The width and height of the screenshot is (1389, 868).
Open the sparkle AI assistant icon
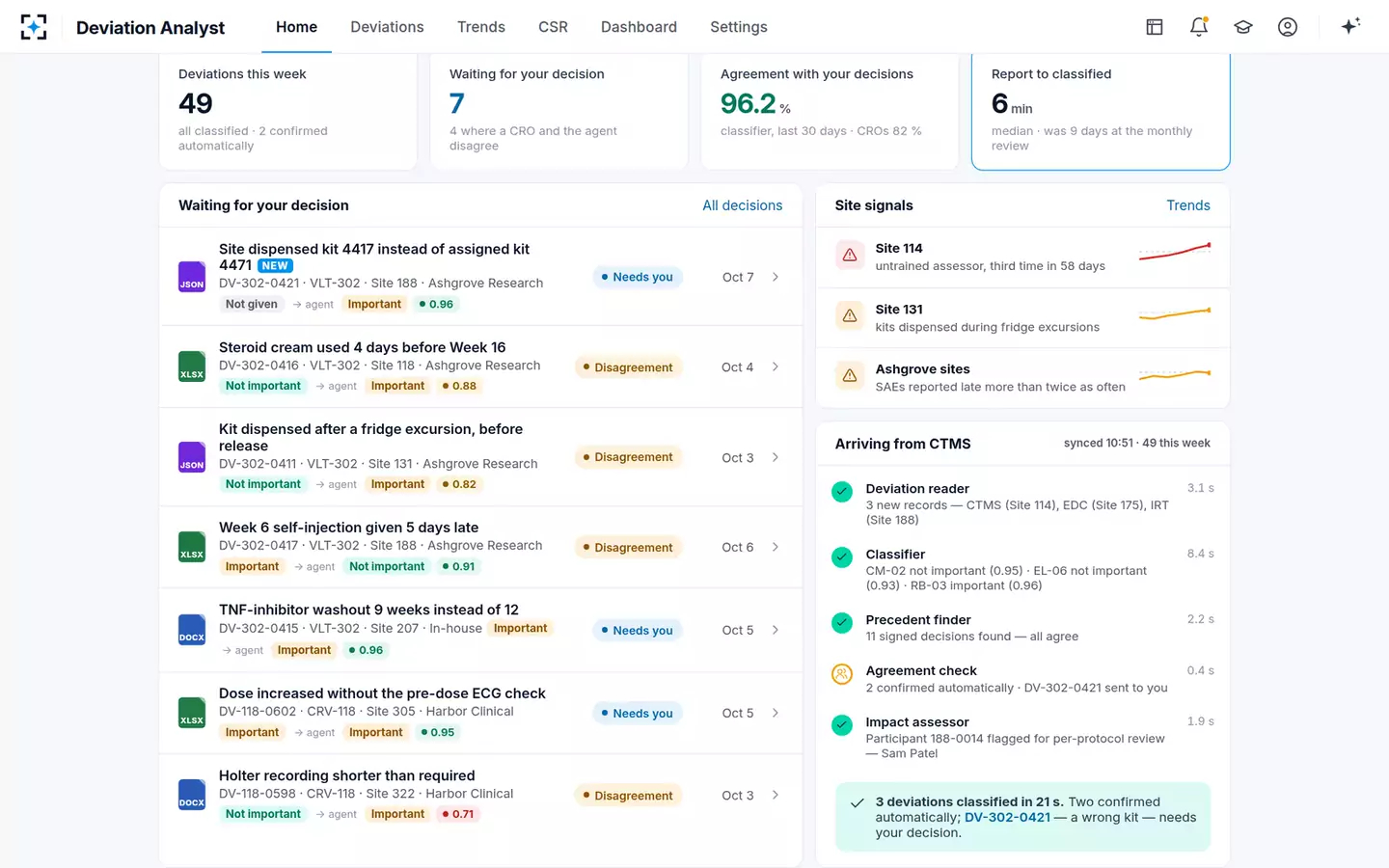pos(1350,26)
